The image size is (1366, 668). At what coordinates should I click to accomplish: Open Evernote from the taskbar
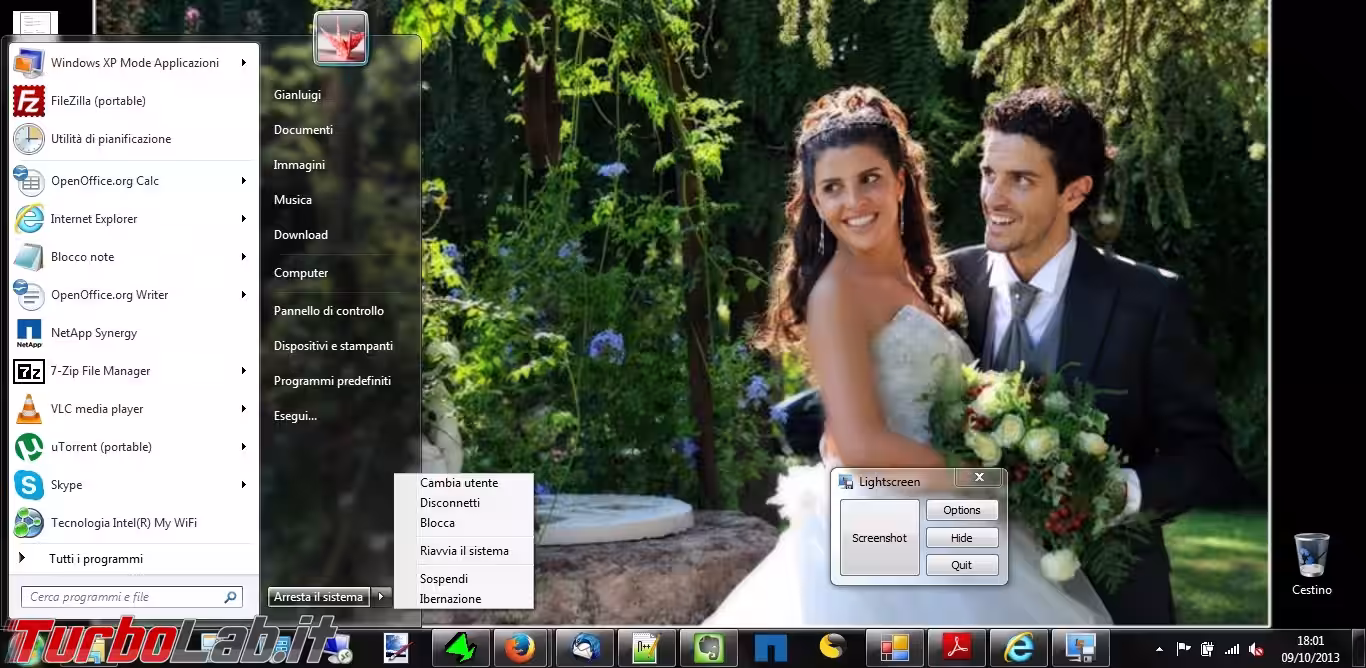(708, 648)
